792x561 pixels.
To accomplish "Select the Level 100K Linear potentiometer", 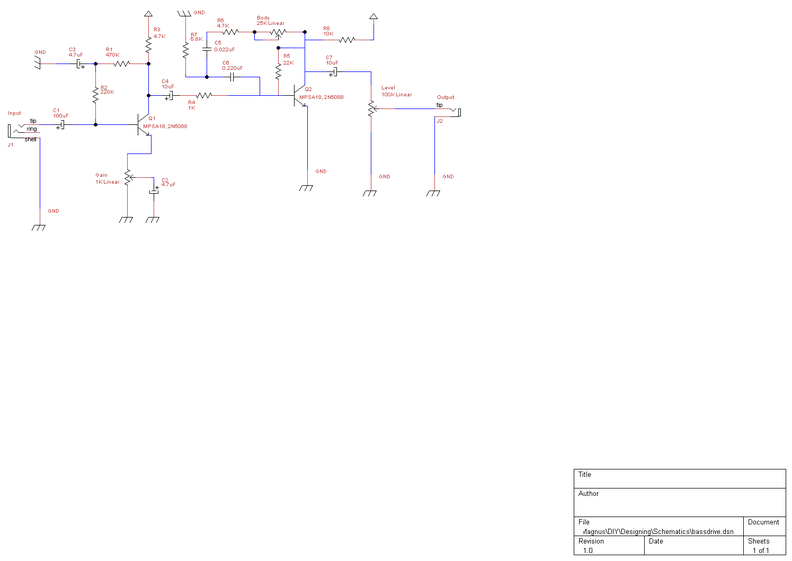I will point(373,109).
